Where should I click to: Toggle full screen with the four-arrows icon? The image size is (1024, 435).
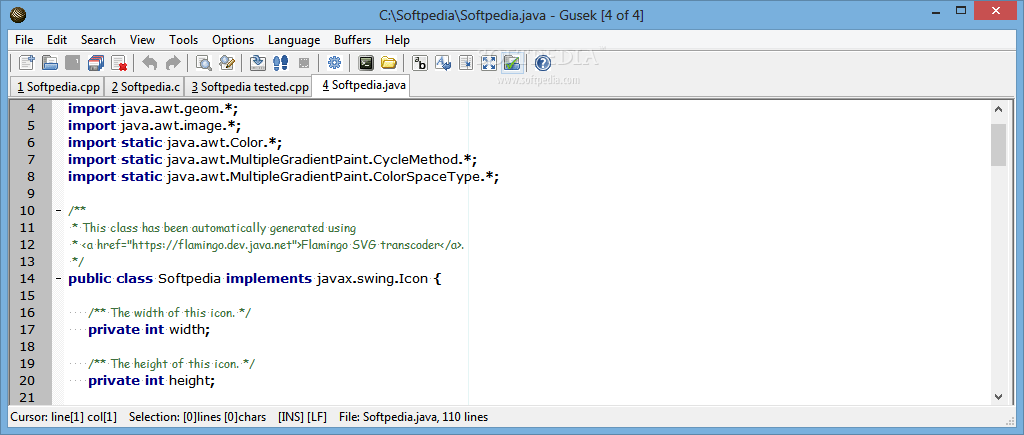(489, 63)
